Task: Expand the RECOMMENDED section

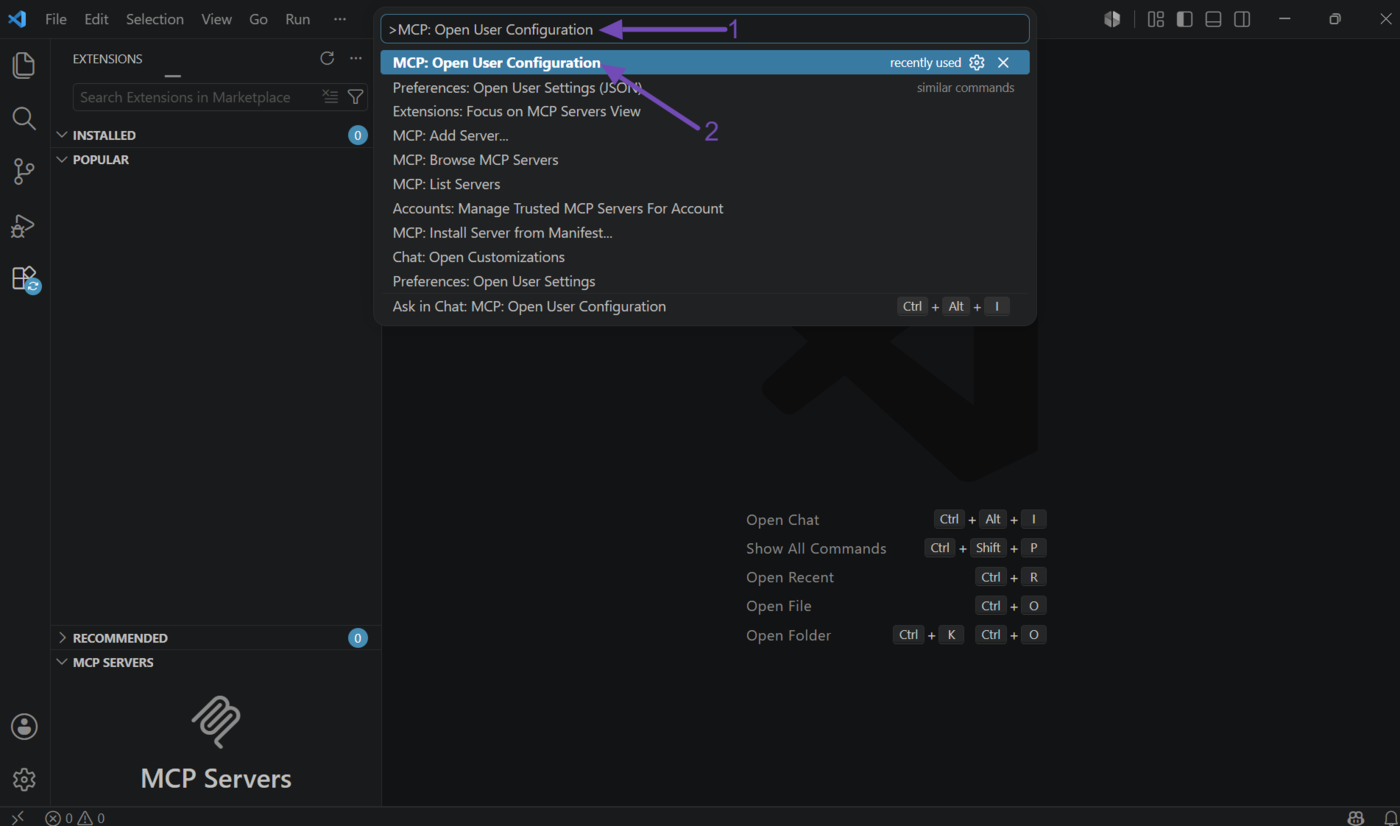Action: tap(62, 638)
